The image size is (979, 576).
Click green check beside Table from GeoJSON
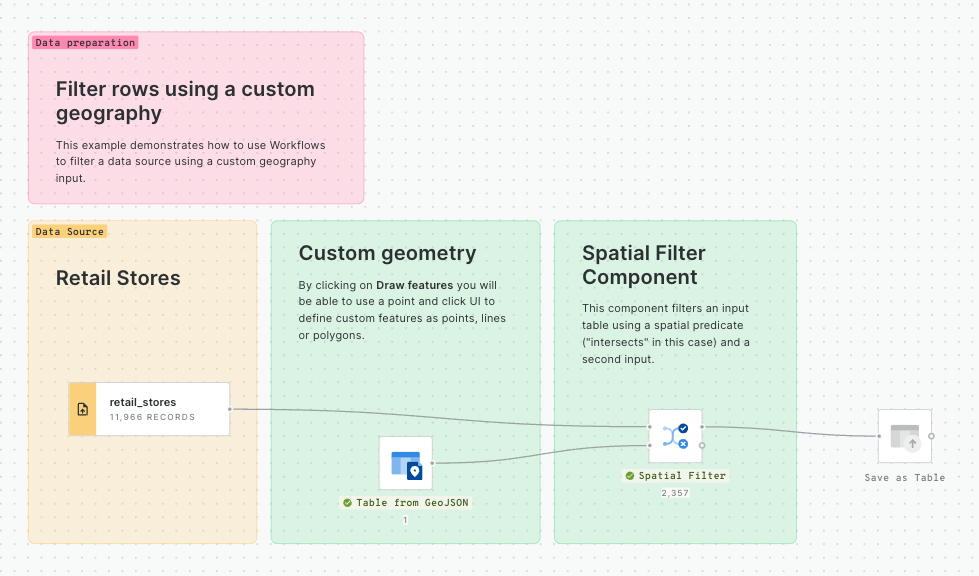coord(347,503)
